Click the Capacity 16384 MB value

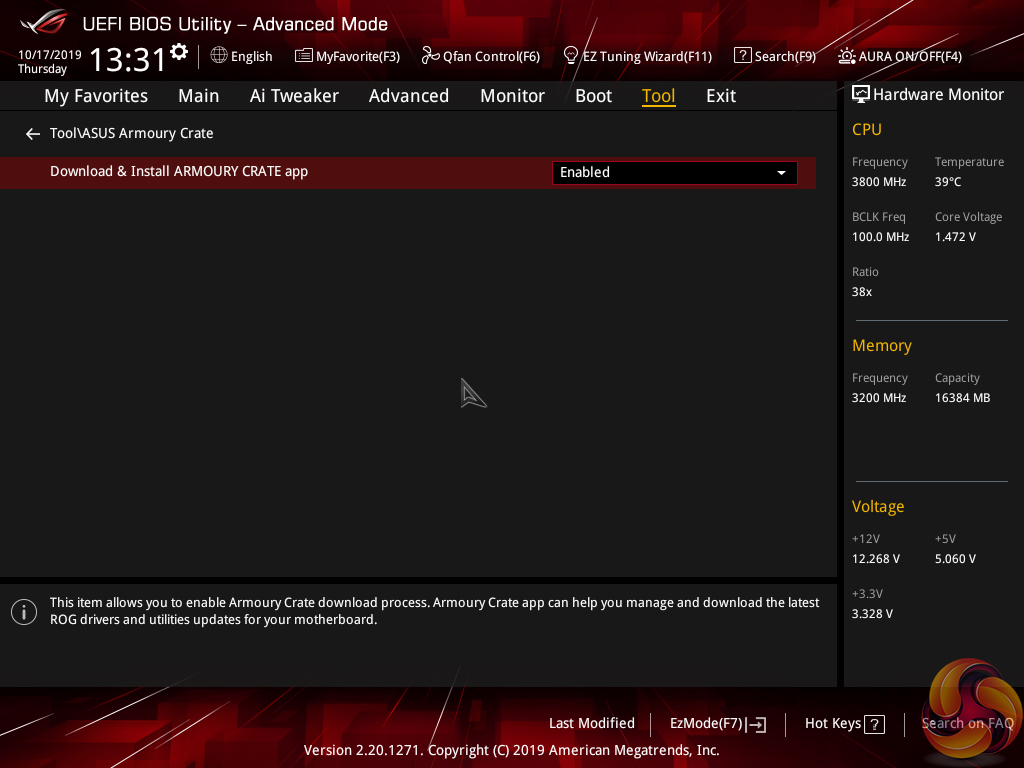click(x=963, y=398)
